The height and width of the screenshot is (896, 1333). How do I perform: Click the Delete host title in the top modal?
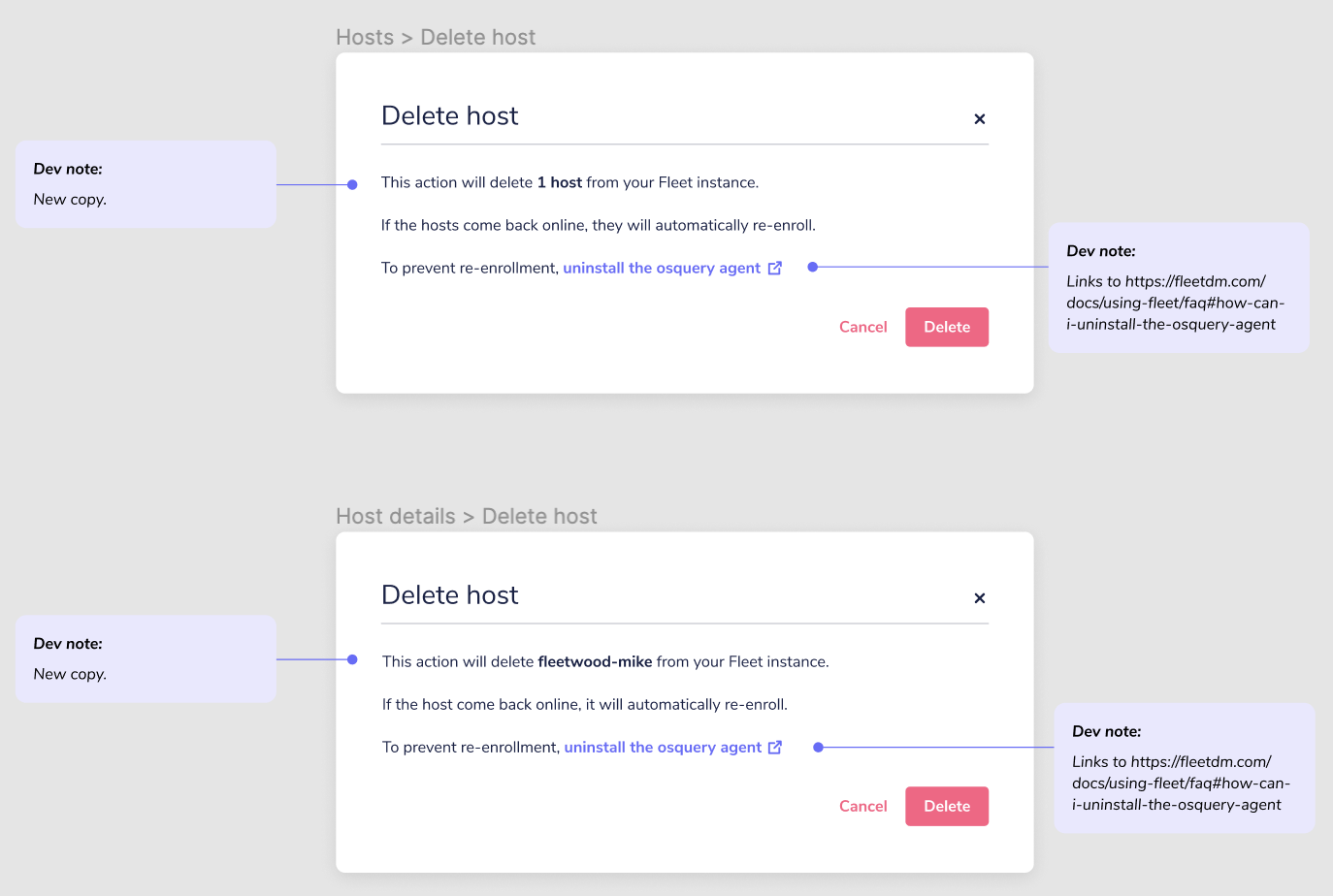(450, 114)
